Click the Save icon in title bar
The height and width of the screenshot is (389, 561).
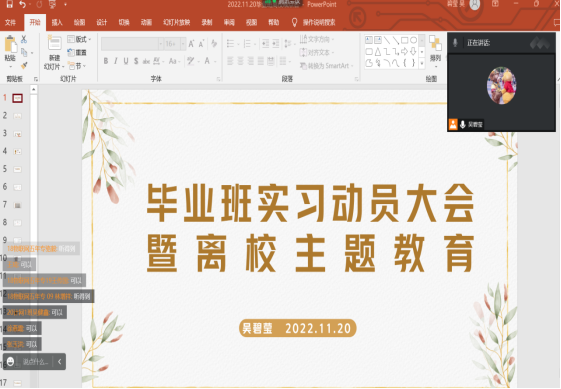(x=9, y=4)
